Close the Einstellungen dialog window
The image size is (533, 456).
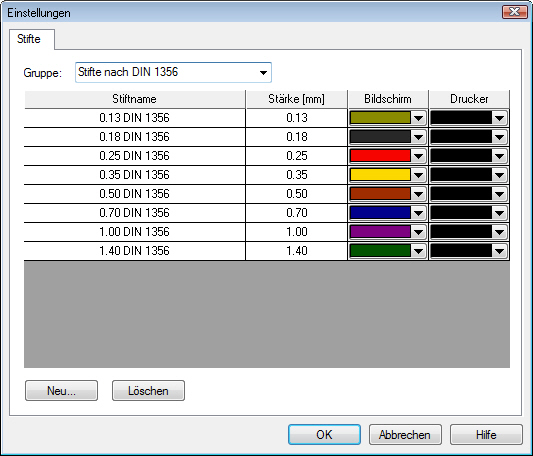515,12
